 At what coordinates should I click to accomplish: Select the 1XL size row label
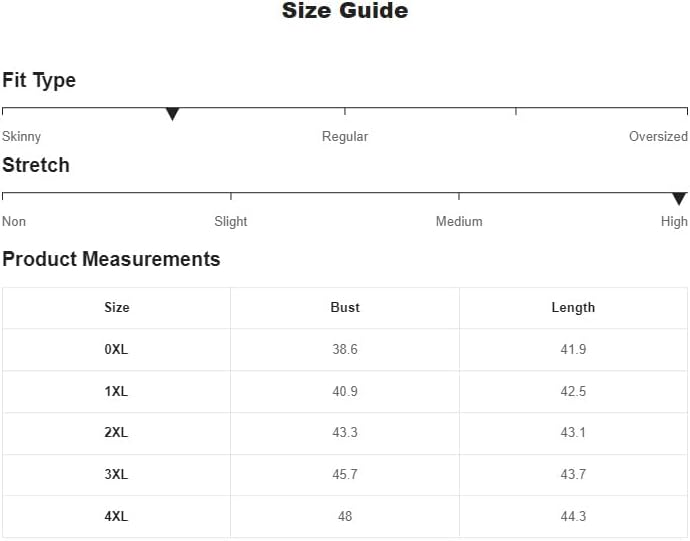(117, 391)
